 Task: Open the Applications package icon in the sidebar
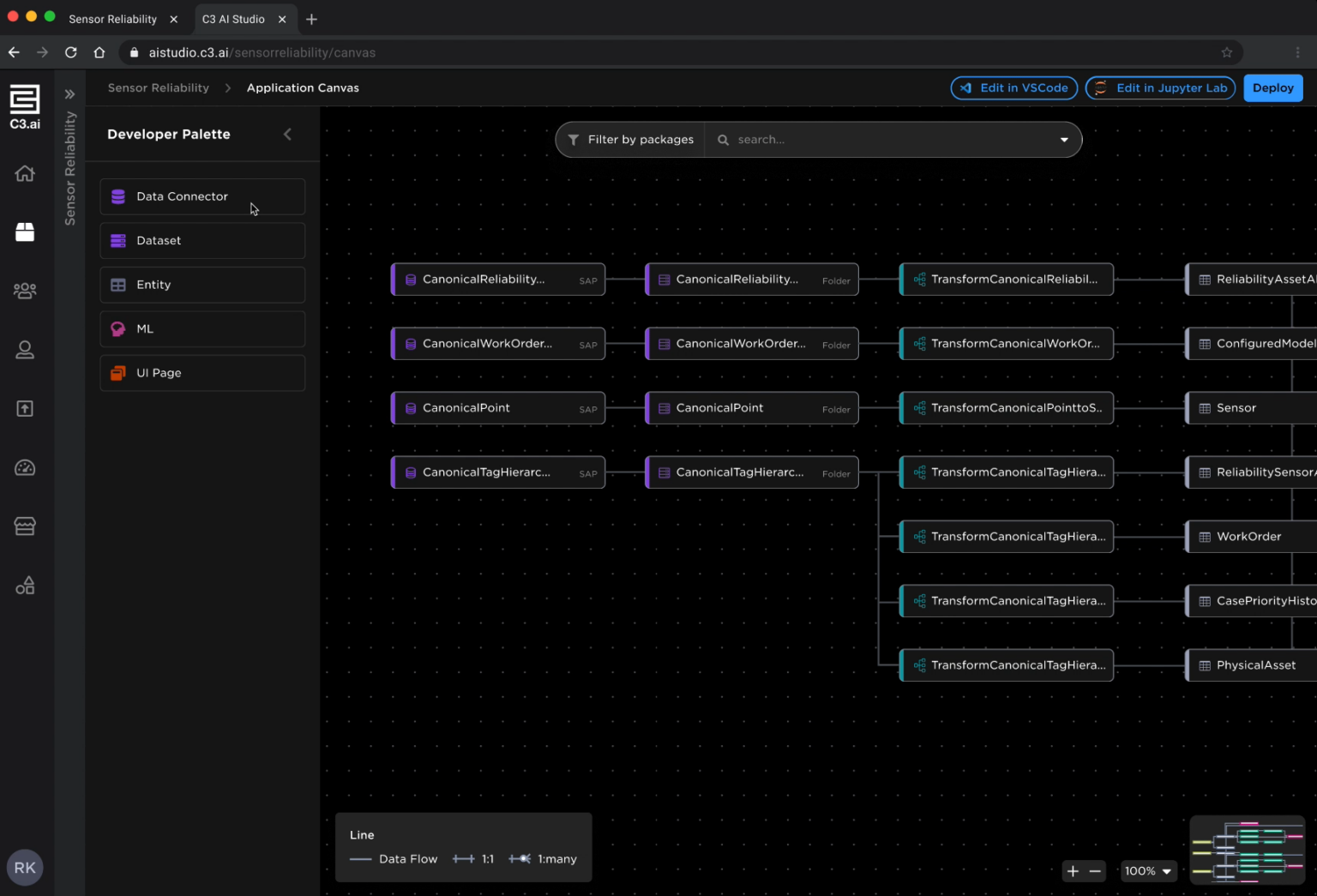pyautogui.click(x=25, y=232)
